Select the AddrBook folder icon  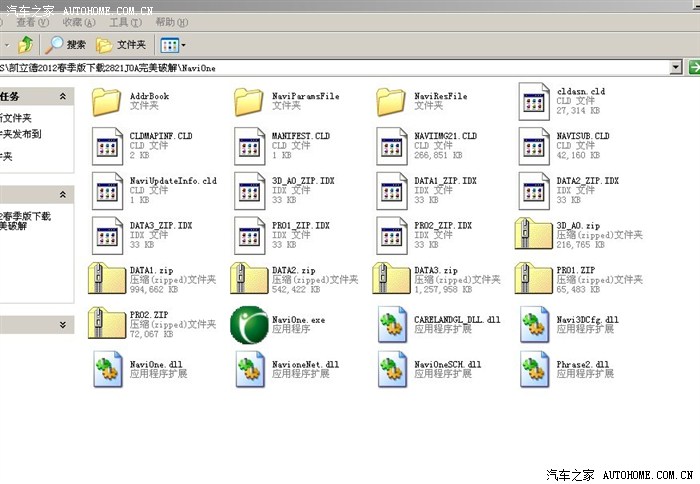(x=106, y=101)
